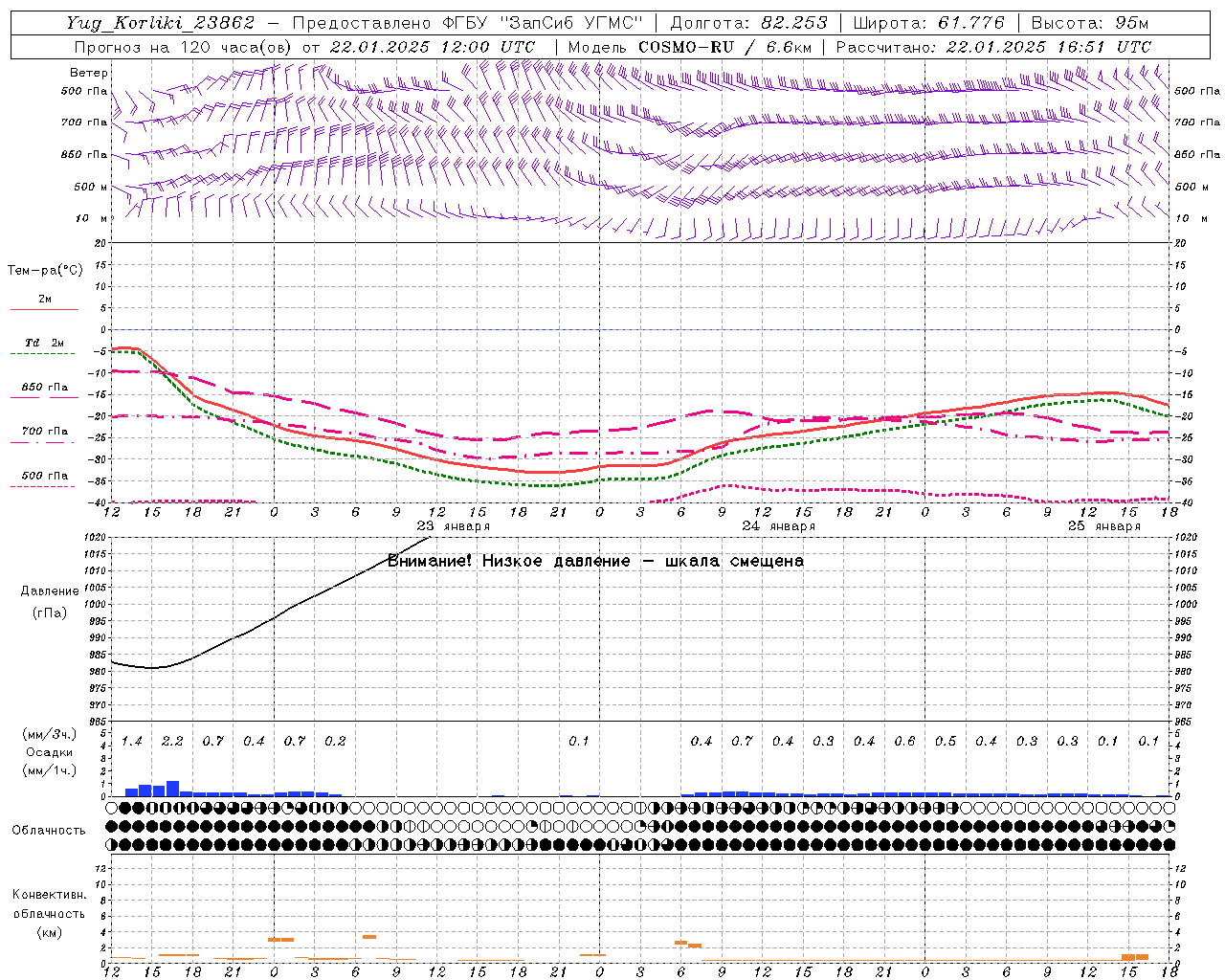The image size is (1225, 980).
Task: Click the Облачность row label
Action: pyautogui.click(x=49, y=831)
